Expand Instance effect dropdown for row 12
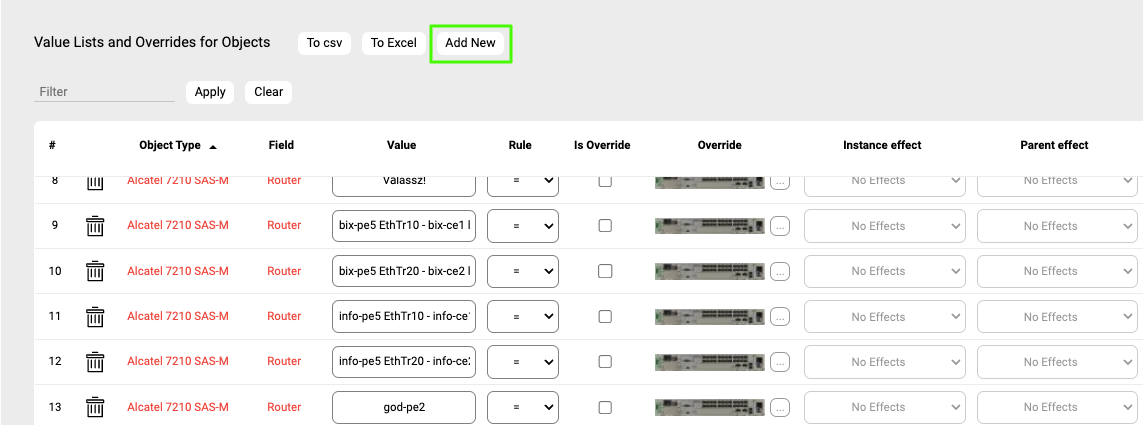The width and height of the screenshot is (1143, 425). 885,362
